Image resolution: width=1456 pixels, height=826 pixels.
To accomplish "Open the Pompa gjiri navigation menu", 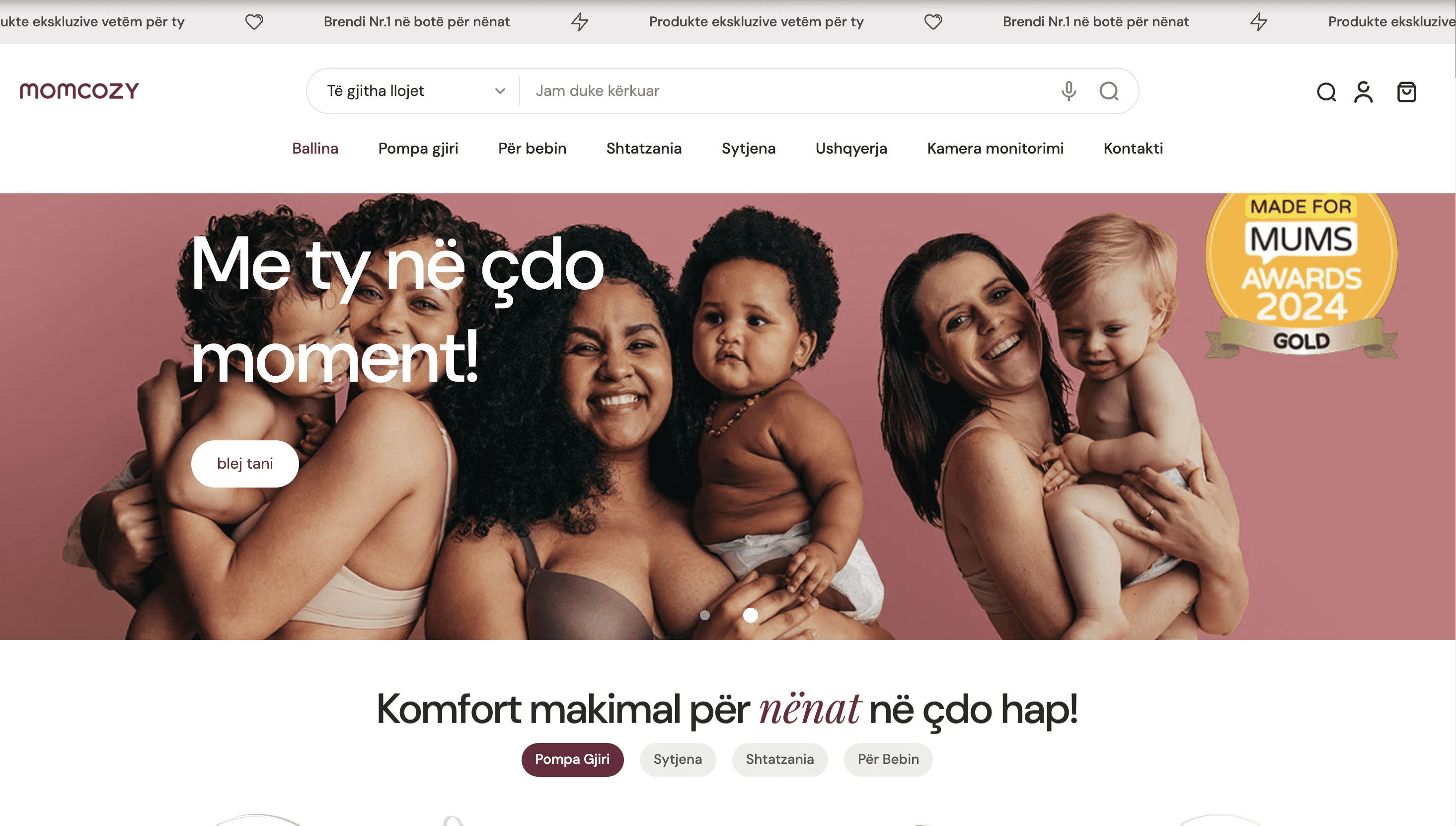I will 418,148.
